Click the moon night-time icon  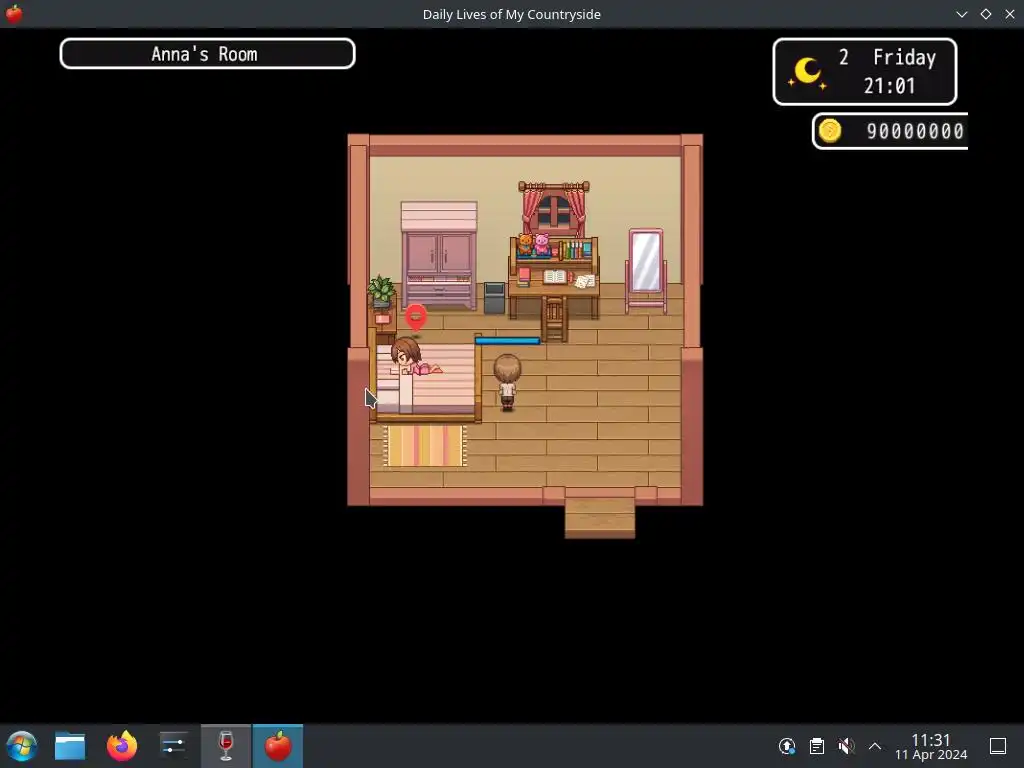[x=807, y=72]
